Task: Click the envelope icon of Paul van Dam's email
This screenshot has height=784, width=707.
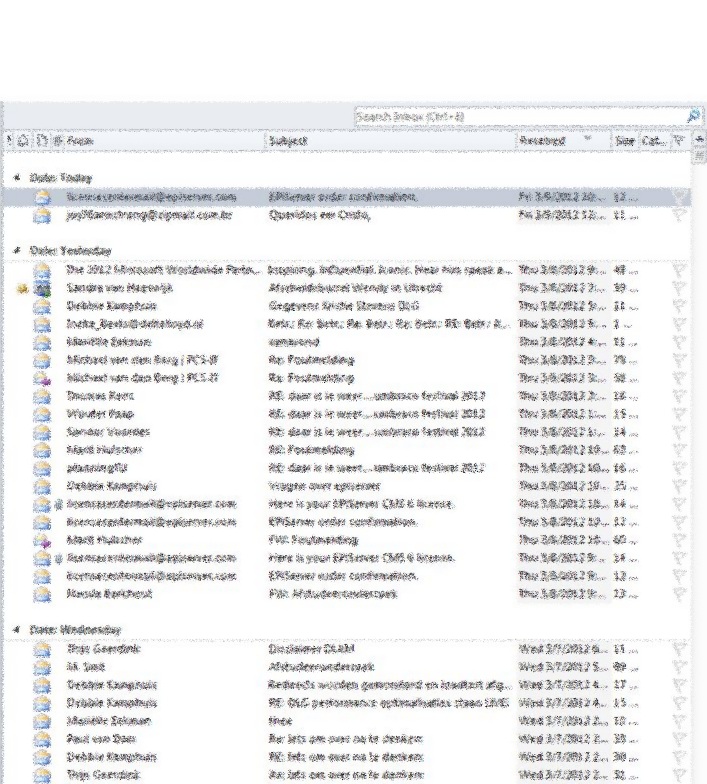Action: [42, 738]
